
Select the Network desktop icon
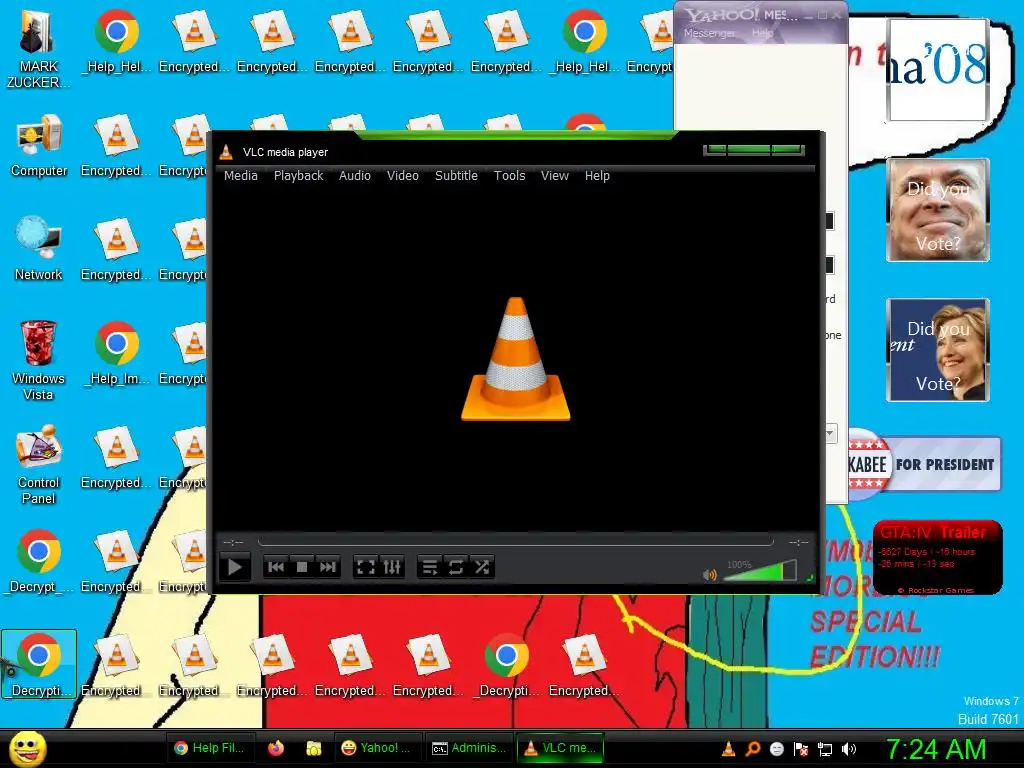39,249
